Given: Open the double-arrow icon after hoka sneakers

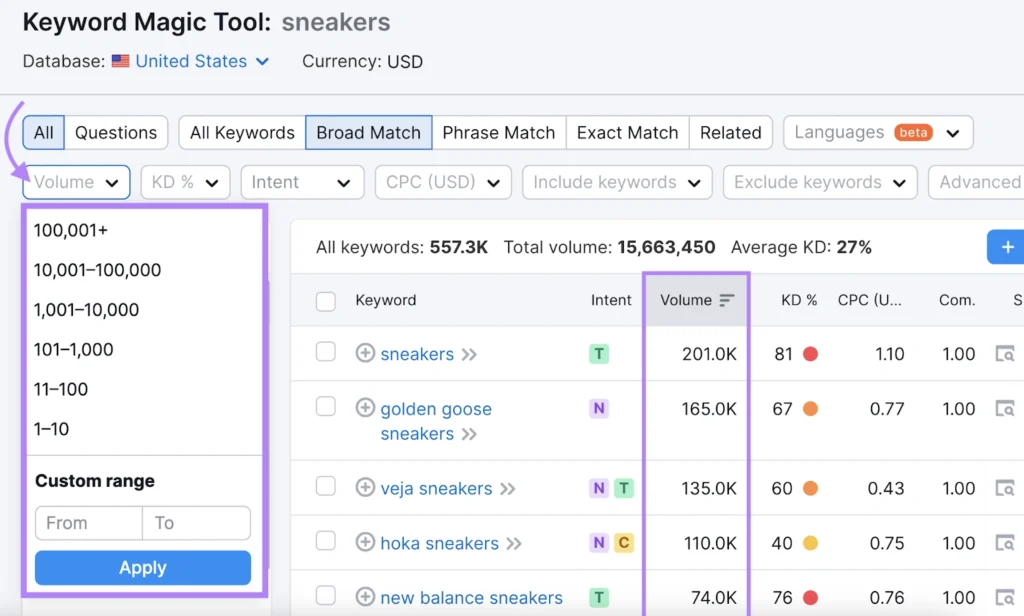Looking at the screenshot, I should tap(514, 543).
